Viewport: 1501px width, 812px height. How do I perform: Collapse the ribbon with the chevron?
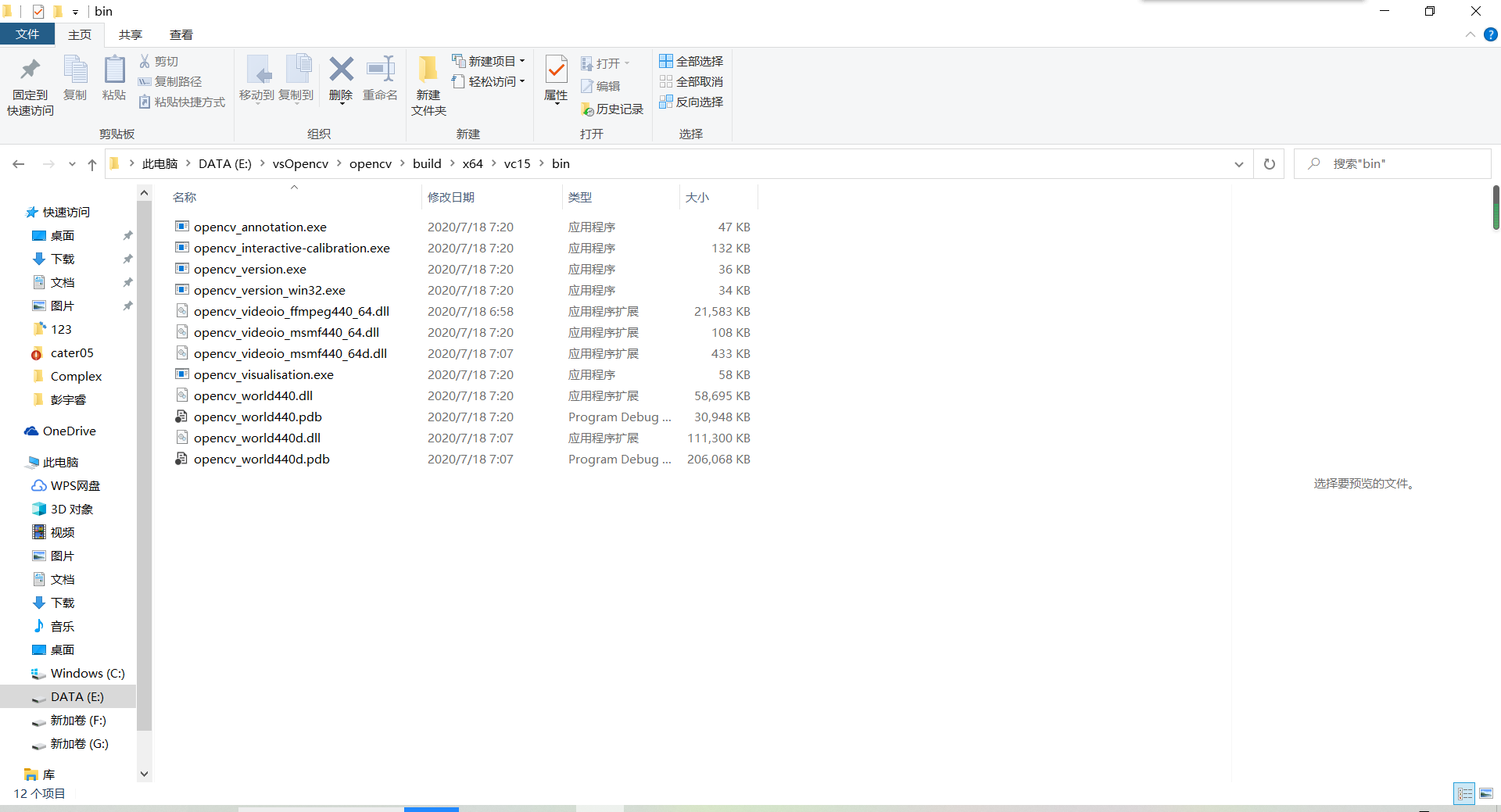coord(1471,34)
